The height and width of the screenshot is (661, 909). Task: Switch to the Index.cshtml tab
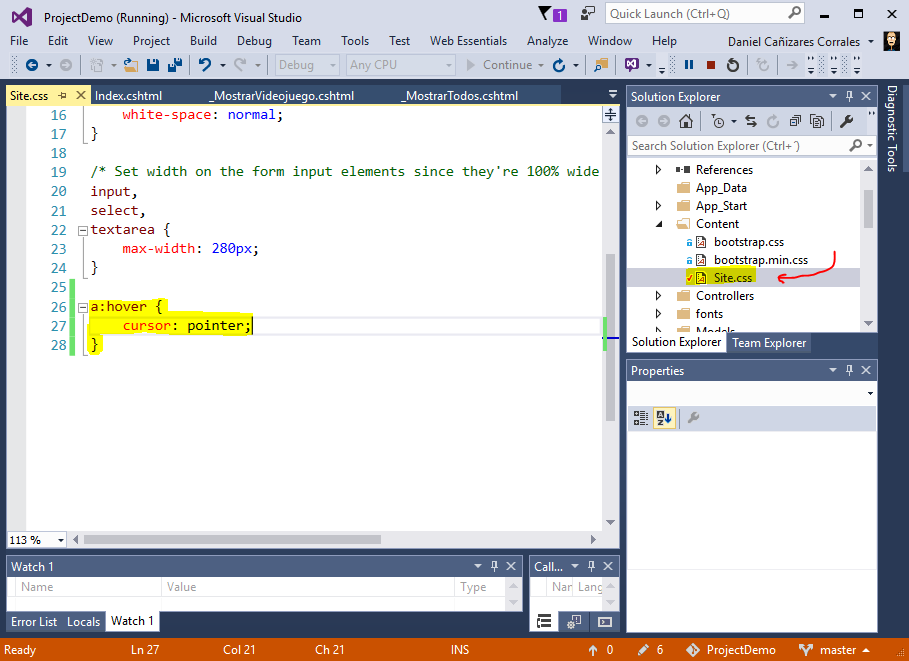129,96
